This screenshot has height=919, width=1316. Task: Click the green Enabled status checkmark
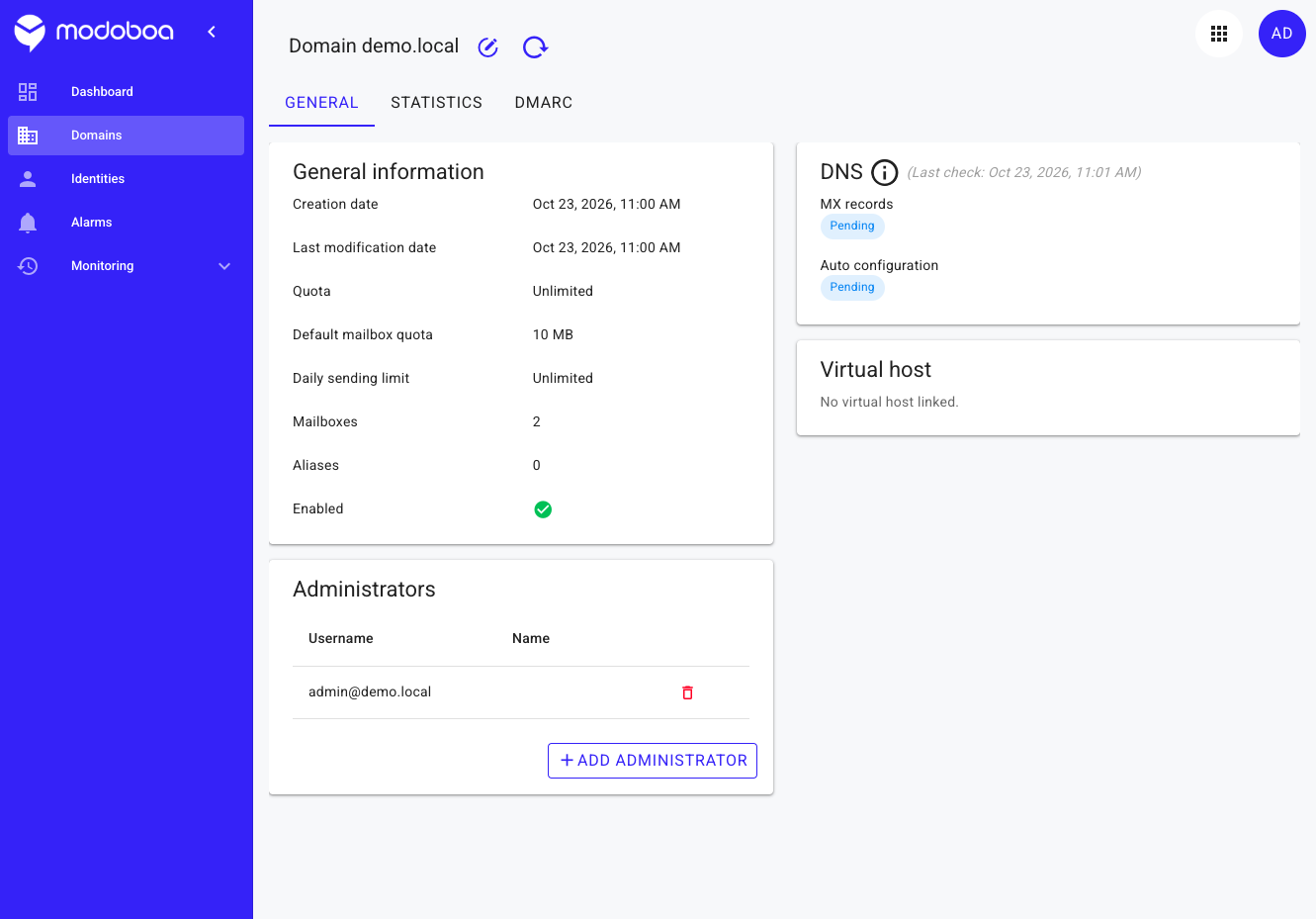coord(543,509)
